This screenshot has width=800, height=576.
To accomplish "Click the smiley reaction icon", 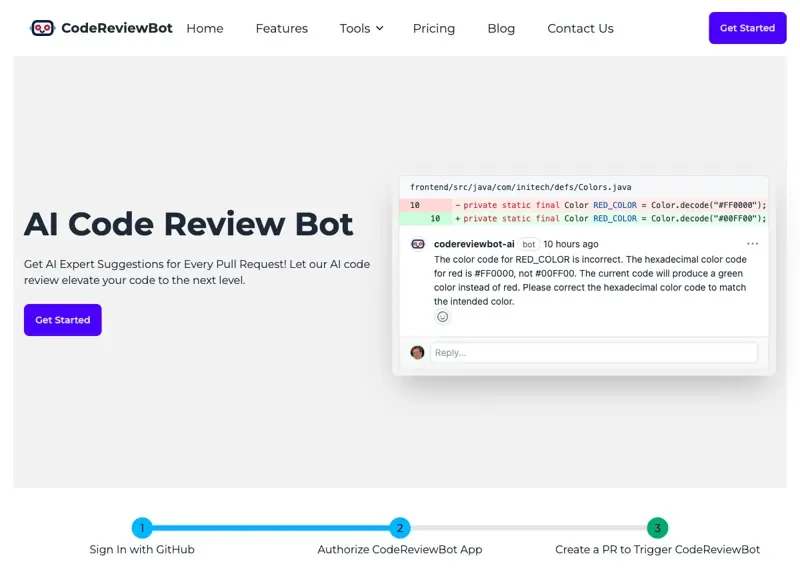I will tap(442, 317).
